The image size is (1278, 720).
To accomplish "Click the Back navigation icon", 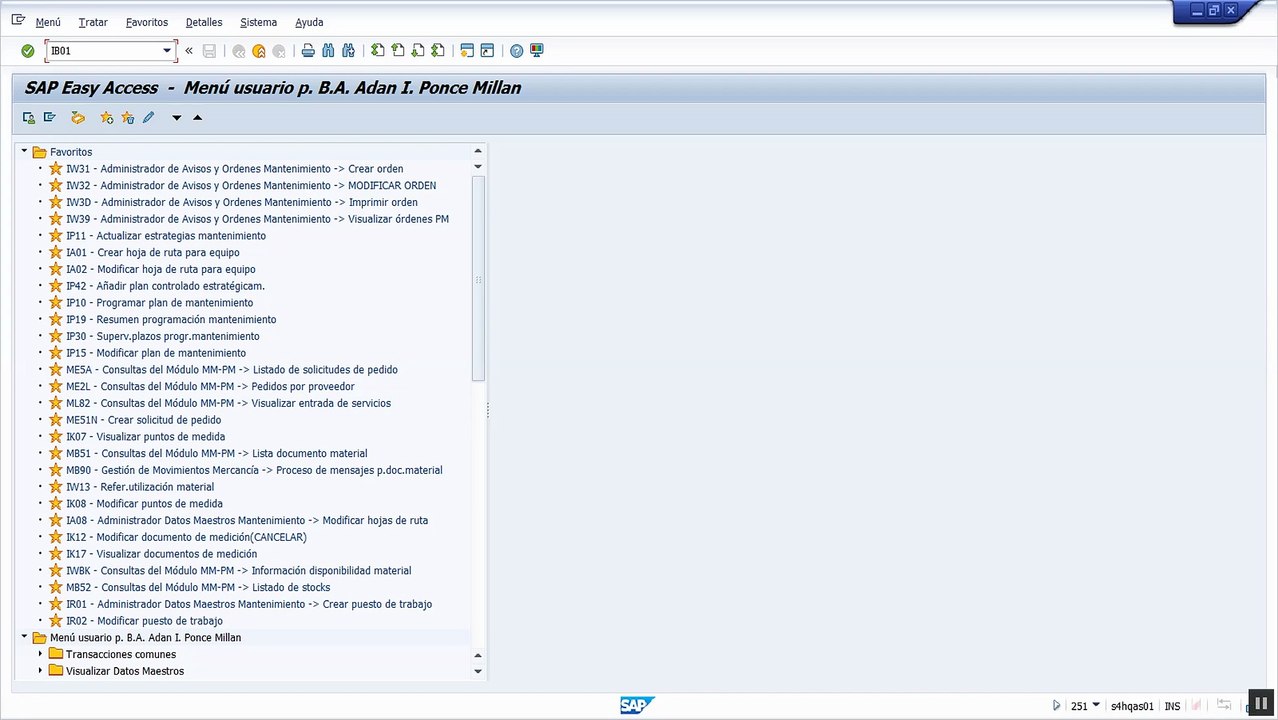I will [239, 51].
